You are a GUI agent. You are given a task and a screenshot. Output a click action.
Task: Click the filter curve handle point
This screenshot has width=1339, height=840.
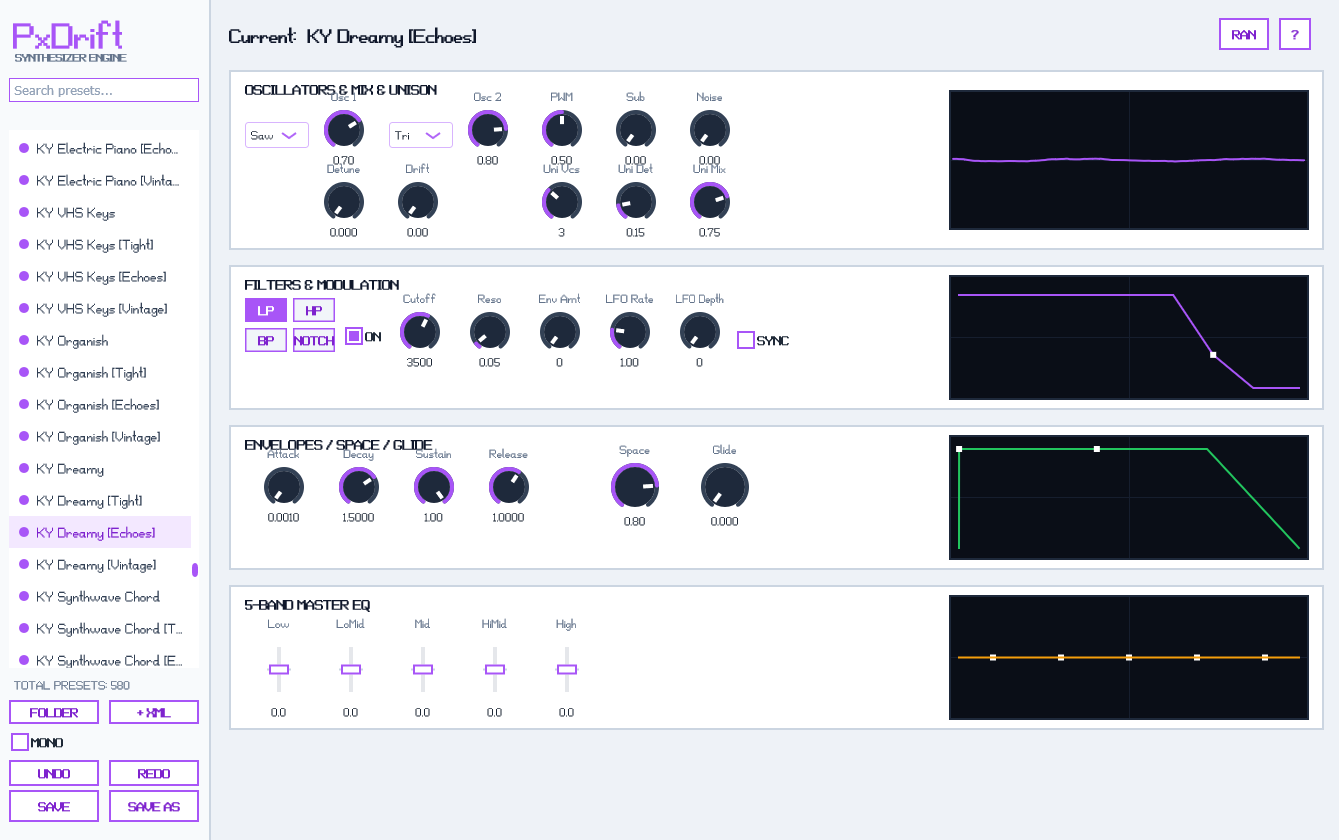[1213, 355]
